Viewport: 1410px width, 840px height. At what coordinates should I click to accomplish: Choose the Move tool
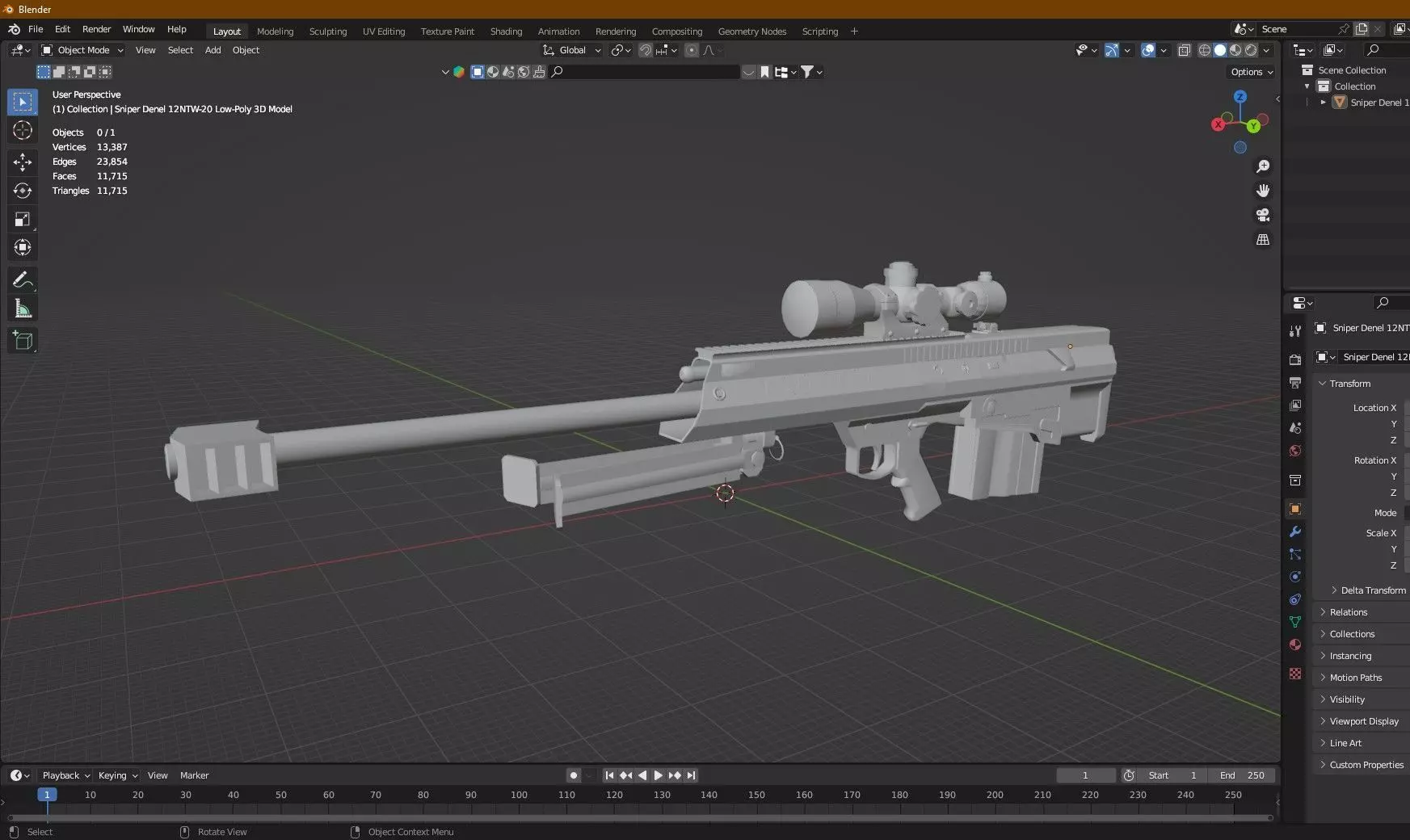(23, 162)
